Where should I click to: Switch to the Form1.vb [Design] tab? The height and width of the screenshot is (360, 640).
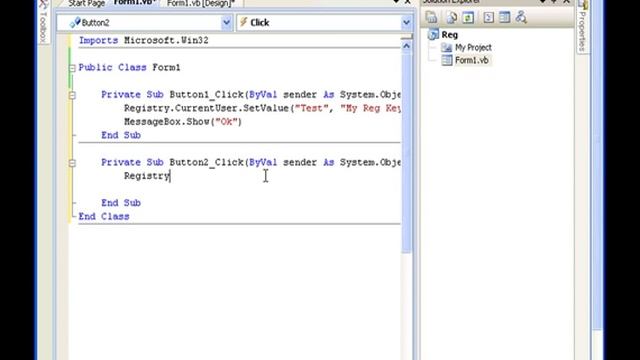coord(201,4)
